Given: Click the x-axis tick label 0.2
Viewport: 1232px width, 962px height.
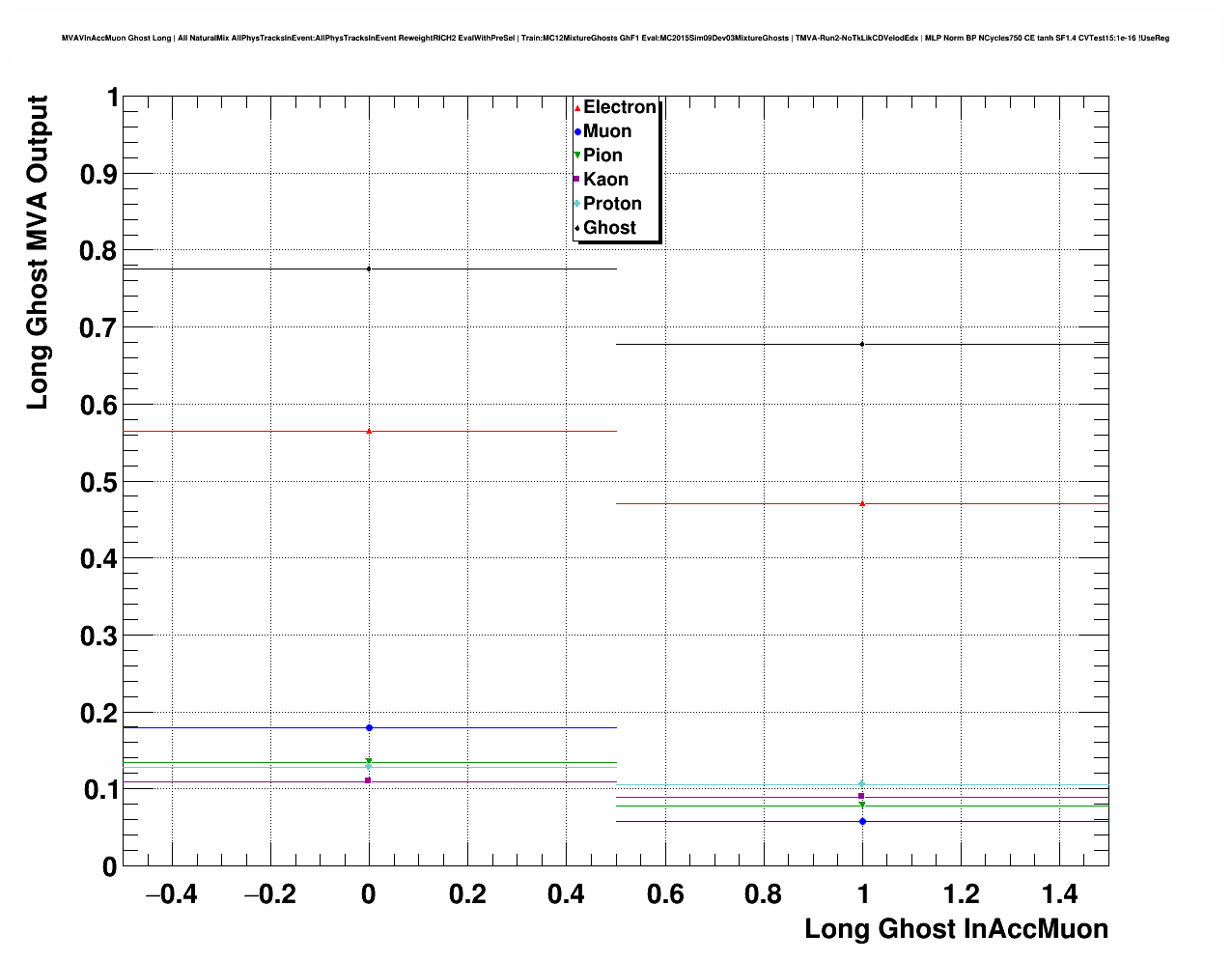Looking at the screenshot, I should pos(468,894).
